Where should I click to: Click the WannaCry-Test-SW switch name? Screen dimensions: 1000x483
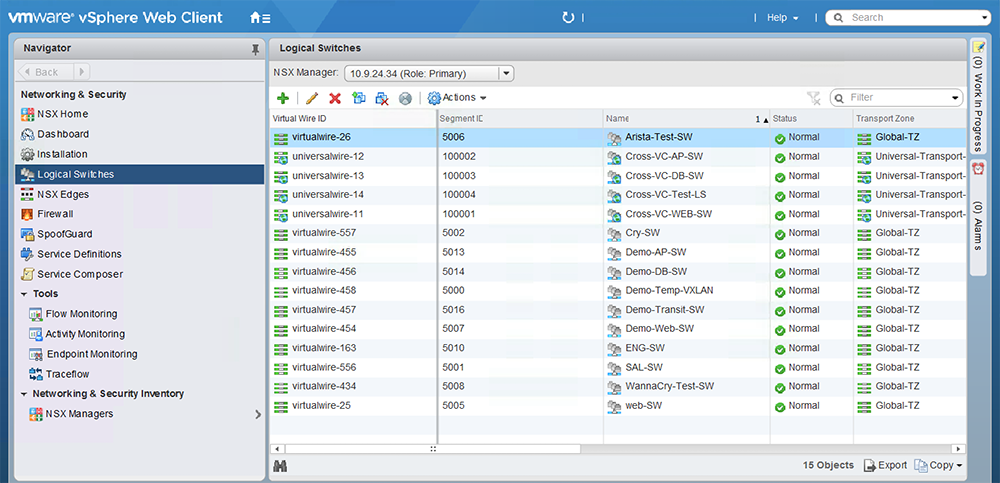click(670, 386)
